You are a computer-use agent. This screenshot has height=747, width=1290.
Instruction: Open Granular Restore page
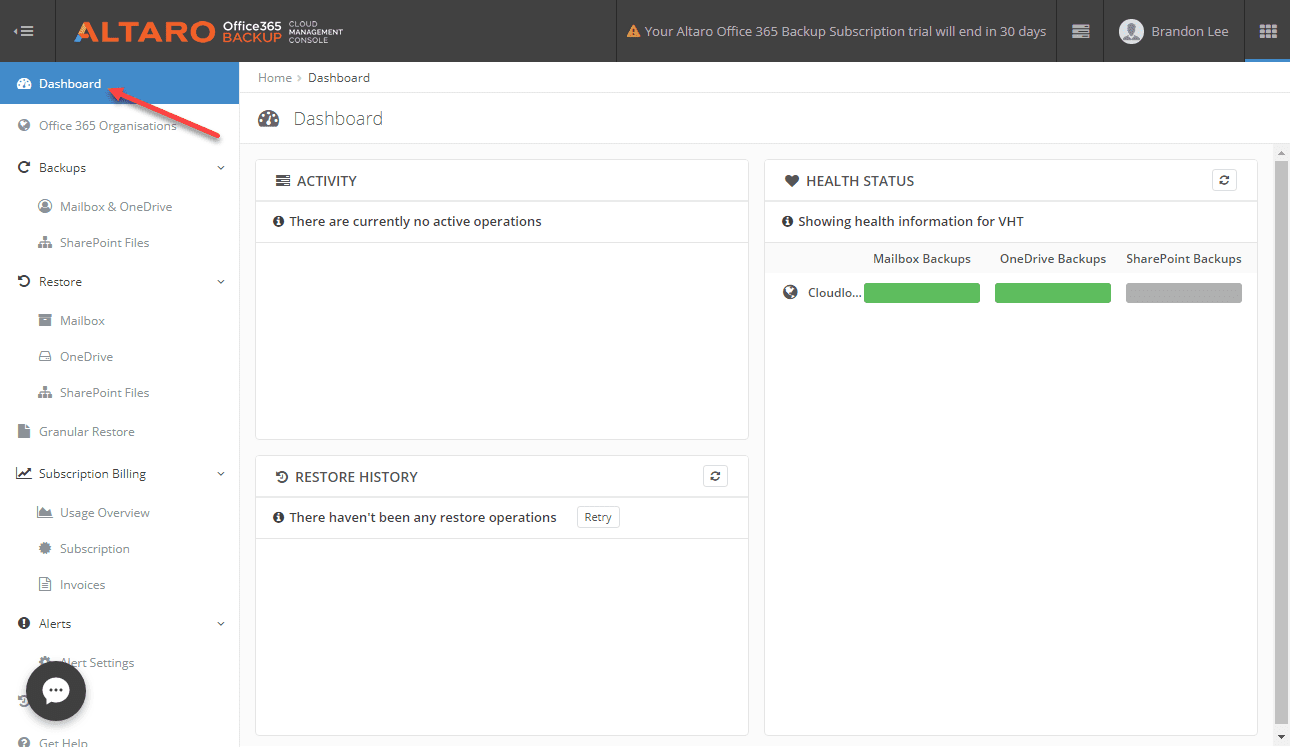pos(86,432)
